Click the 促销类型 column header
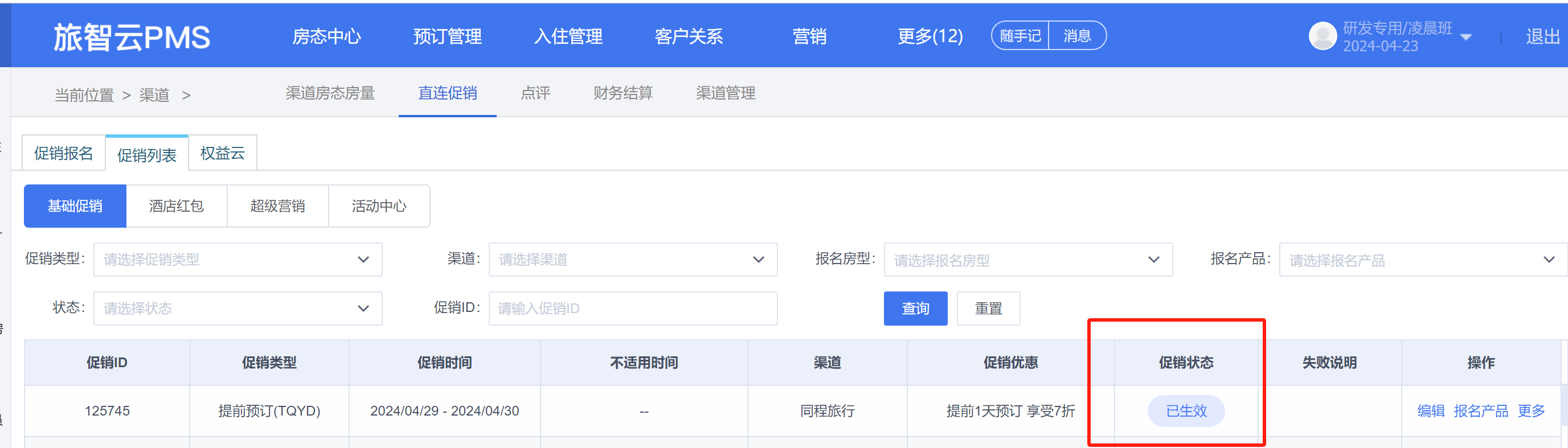 (269, 363)
